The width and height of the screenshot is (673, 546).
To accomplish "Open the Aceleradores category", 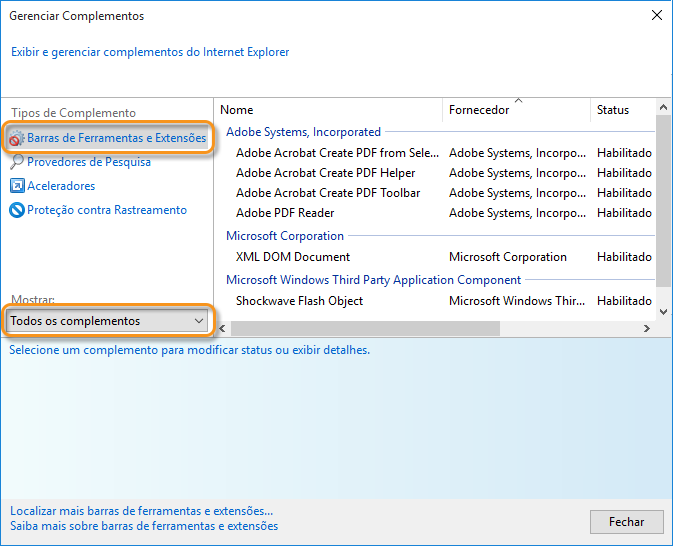I will (61, 186).
